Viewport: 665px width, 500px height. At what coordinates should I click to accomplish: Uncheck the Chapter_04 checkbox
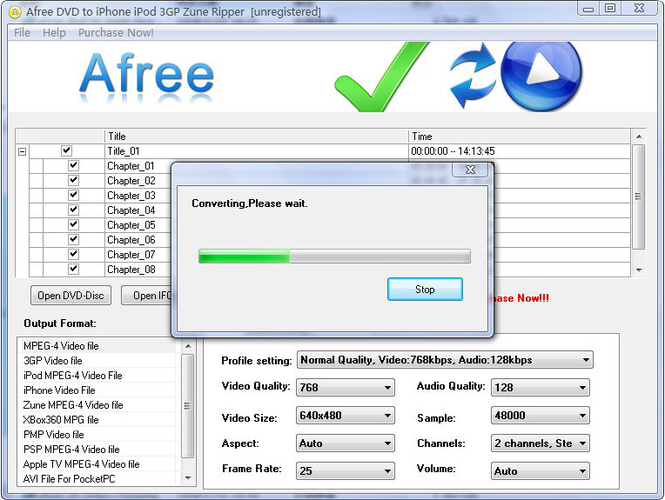tap(73, 210)
